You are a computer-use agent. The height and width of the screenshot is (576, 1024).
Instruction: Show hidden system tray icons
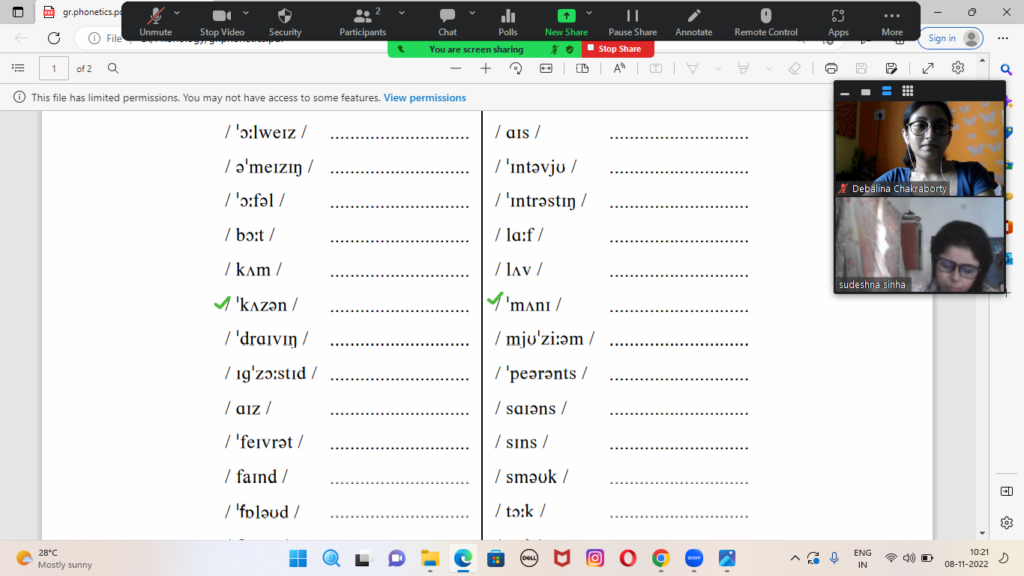795,558
